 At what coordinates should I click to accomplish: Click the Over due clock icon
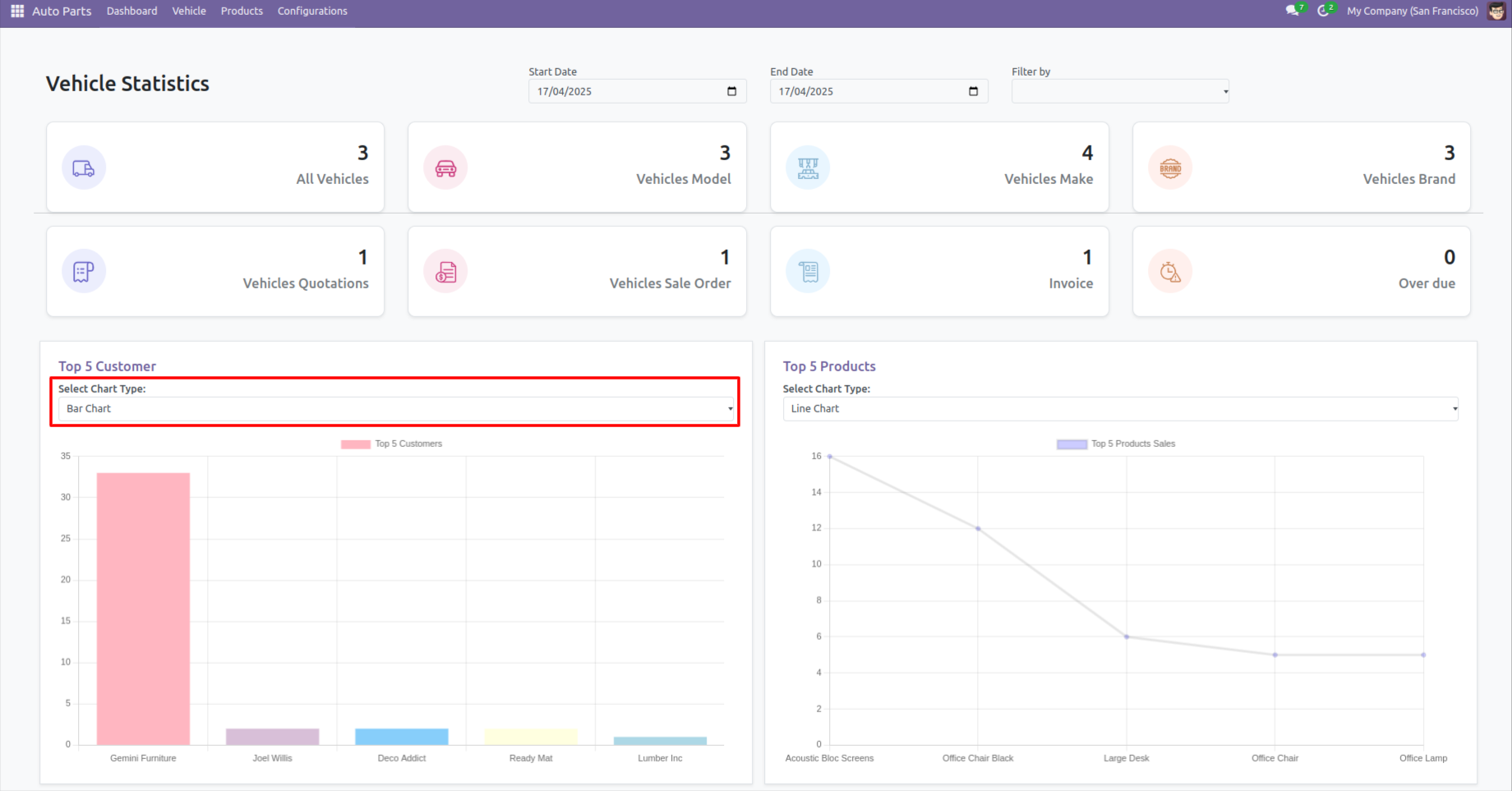pos(1170,271)
